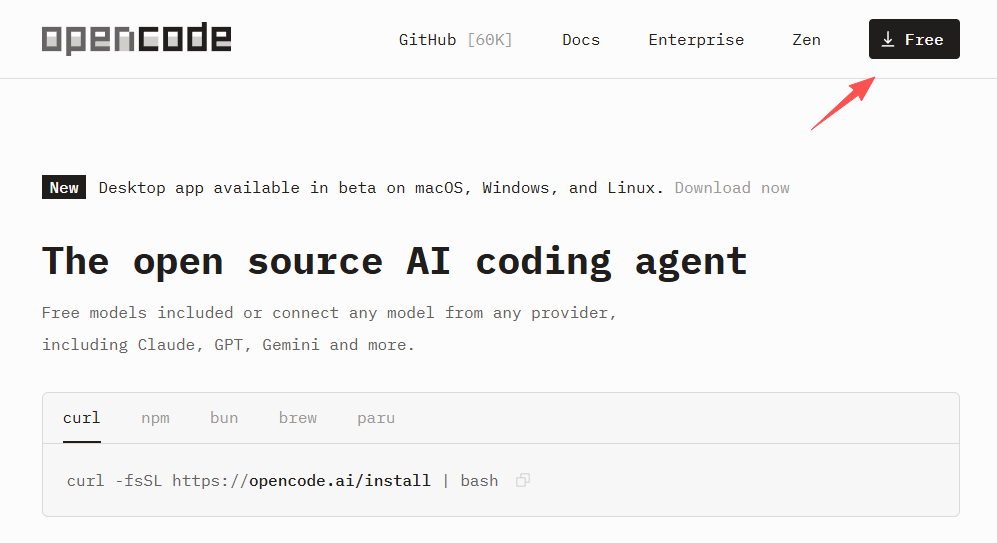
Task: Copy the curl install command
Action: pyautogui.click(x=522, y=481)
